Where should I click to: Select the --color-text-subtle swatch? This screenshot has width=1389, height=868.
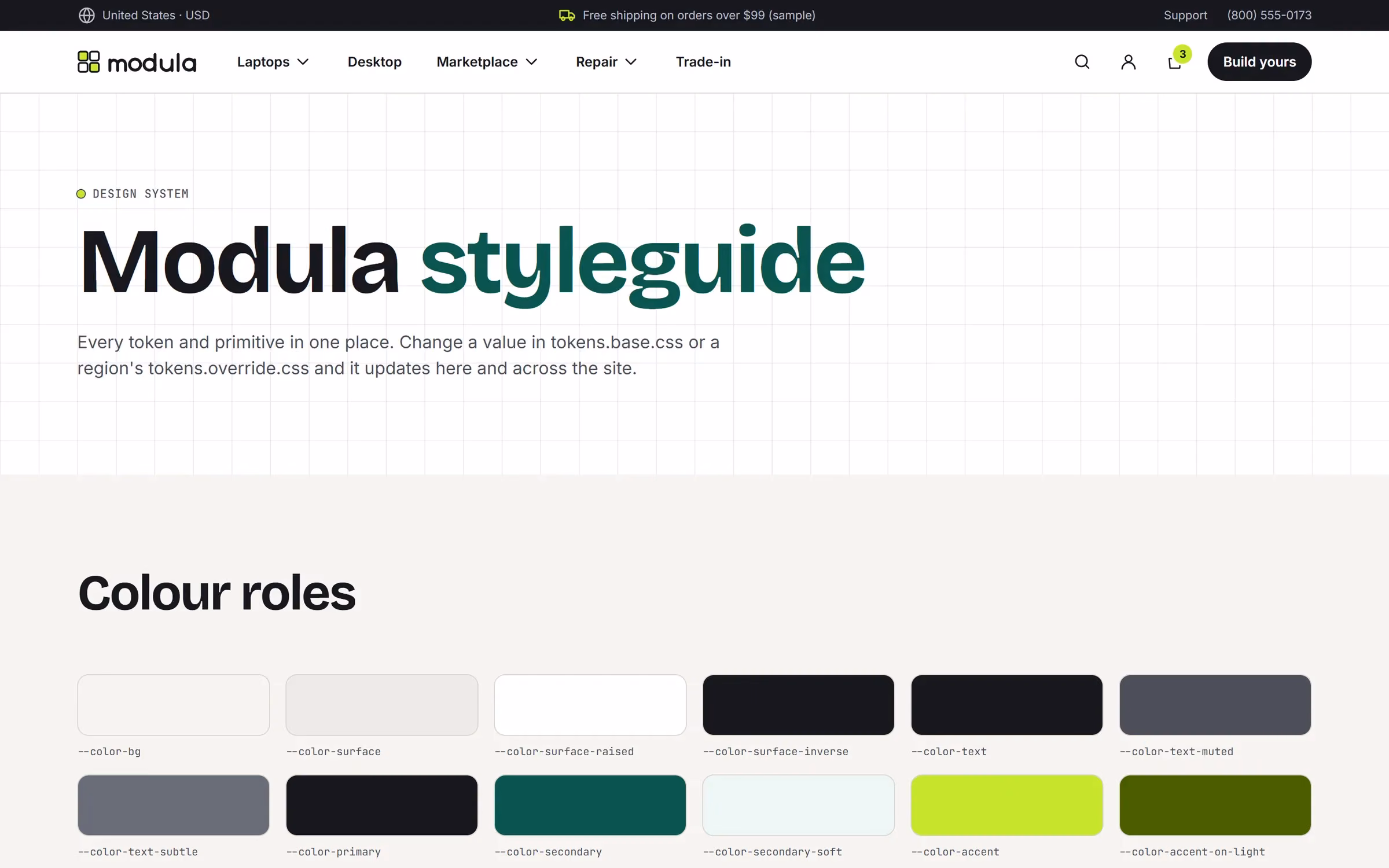click(174, 805)
